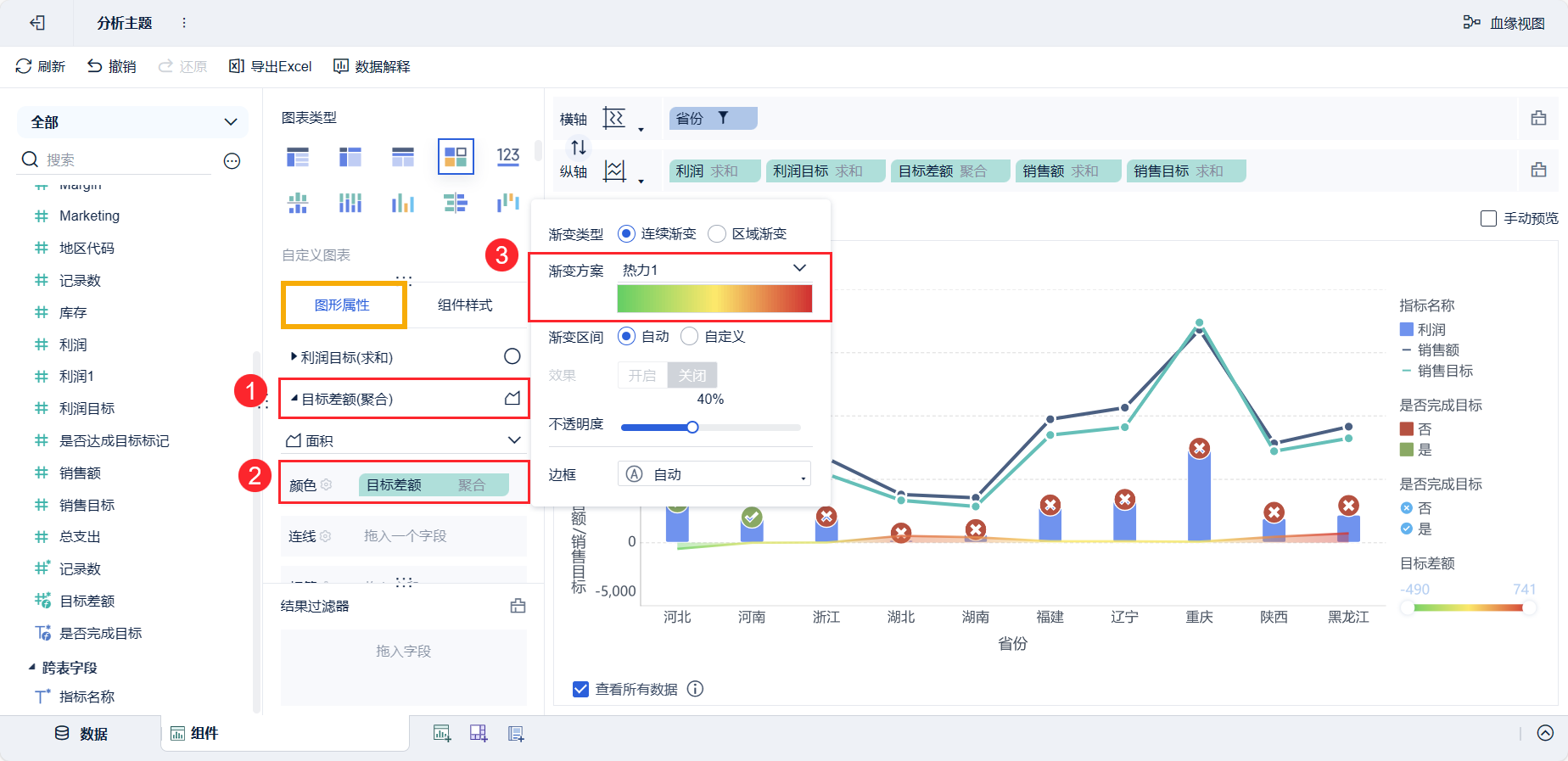Click the 利润 求和 field pill
Image resolution: width=1568 pixels, height=761 pixels.
click(x=714, y=171)
